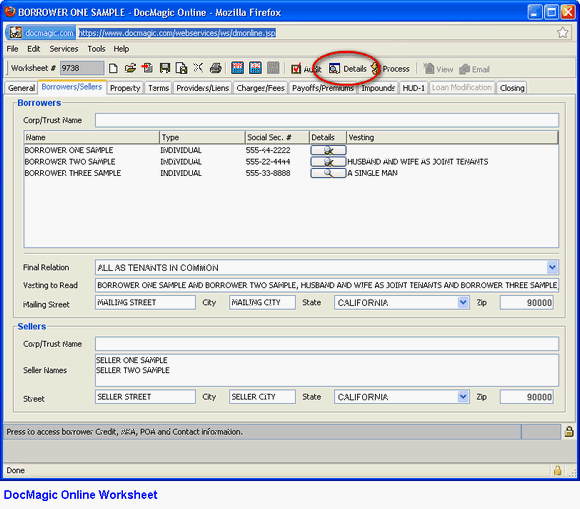Screen dimensions: 580x509
Task: Expand the Final Relation dropdown
Action: tap(552, 267)
